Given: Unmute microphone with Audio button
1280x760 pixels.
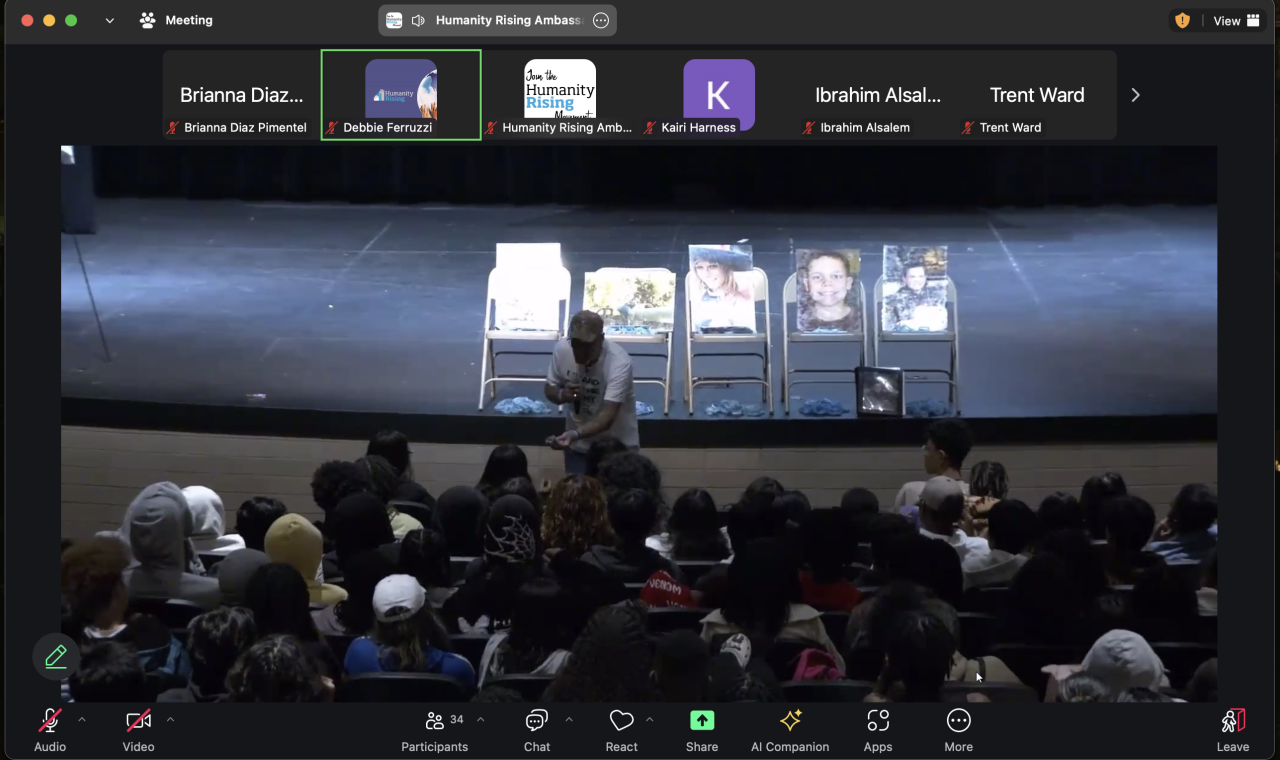Looking at the screenshot, I should tap(50, 730).
